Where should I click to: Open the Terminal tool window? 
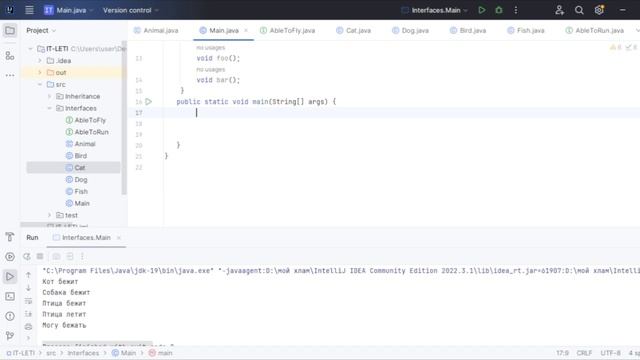(x=10, y=296)
